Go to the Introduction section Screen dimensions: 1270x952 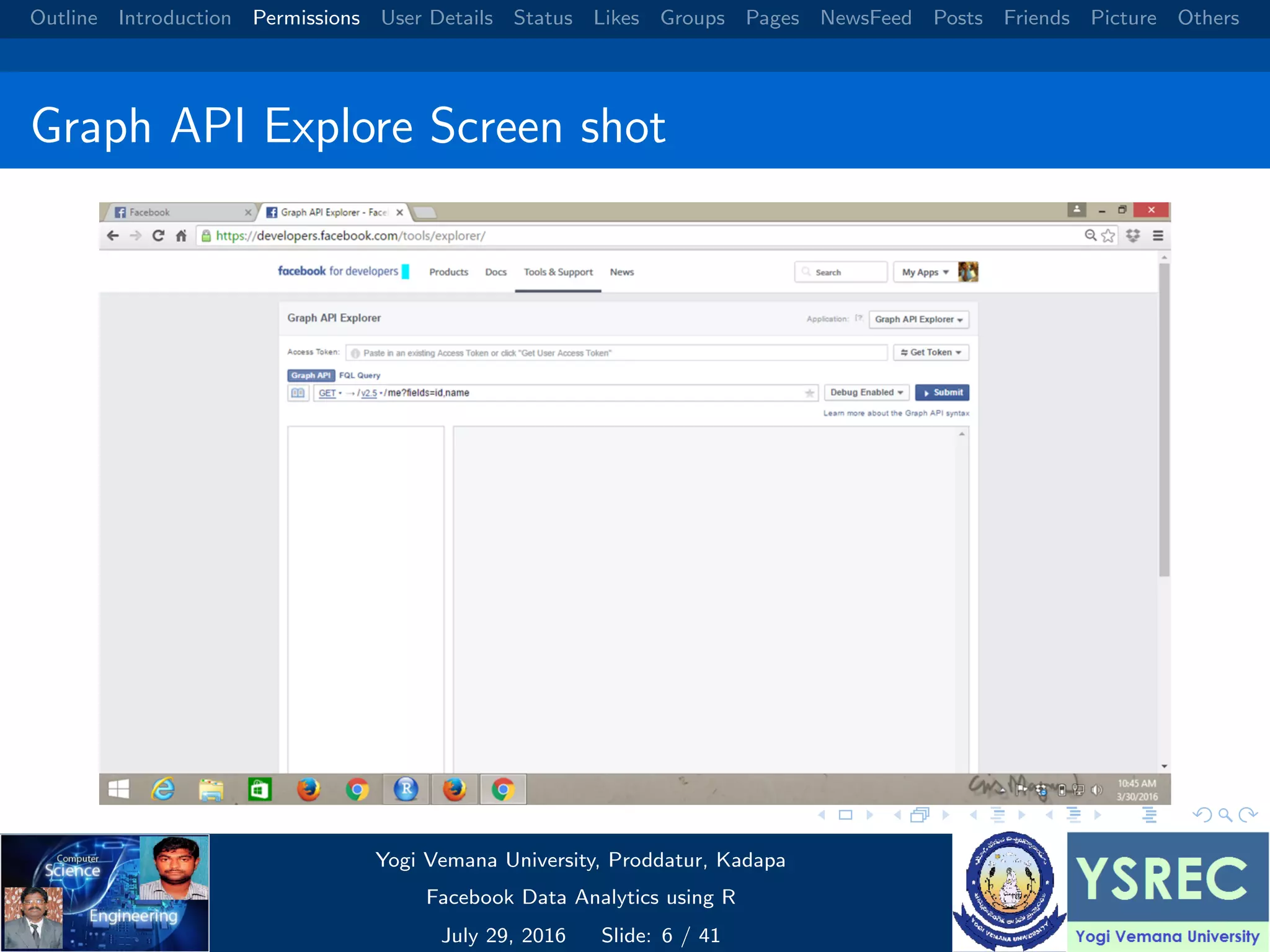pos(175,18)
